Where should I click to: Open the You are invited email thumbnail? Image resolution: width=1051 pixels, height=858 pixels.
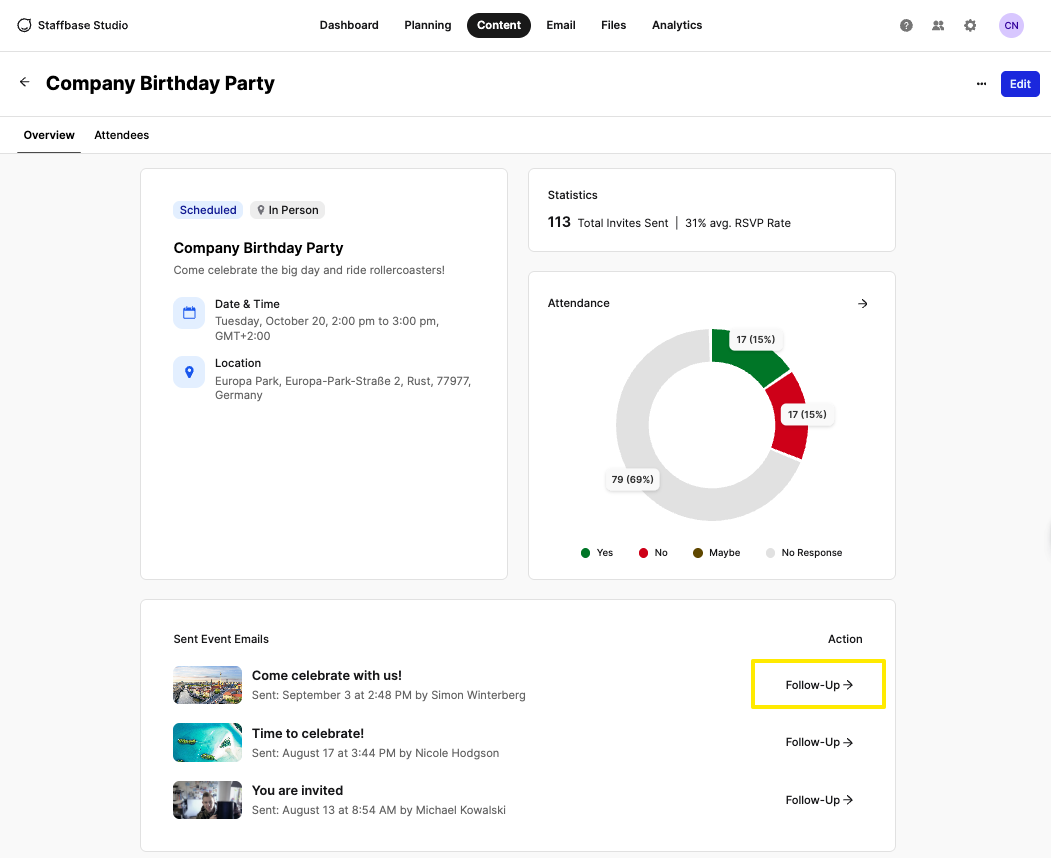[207, 800]
